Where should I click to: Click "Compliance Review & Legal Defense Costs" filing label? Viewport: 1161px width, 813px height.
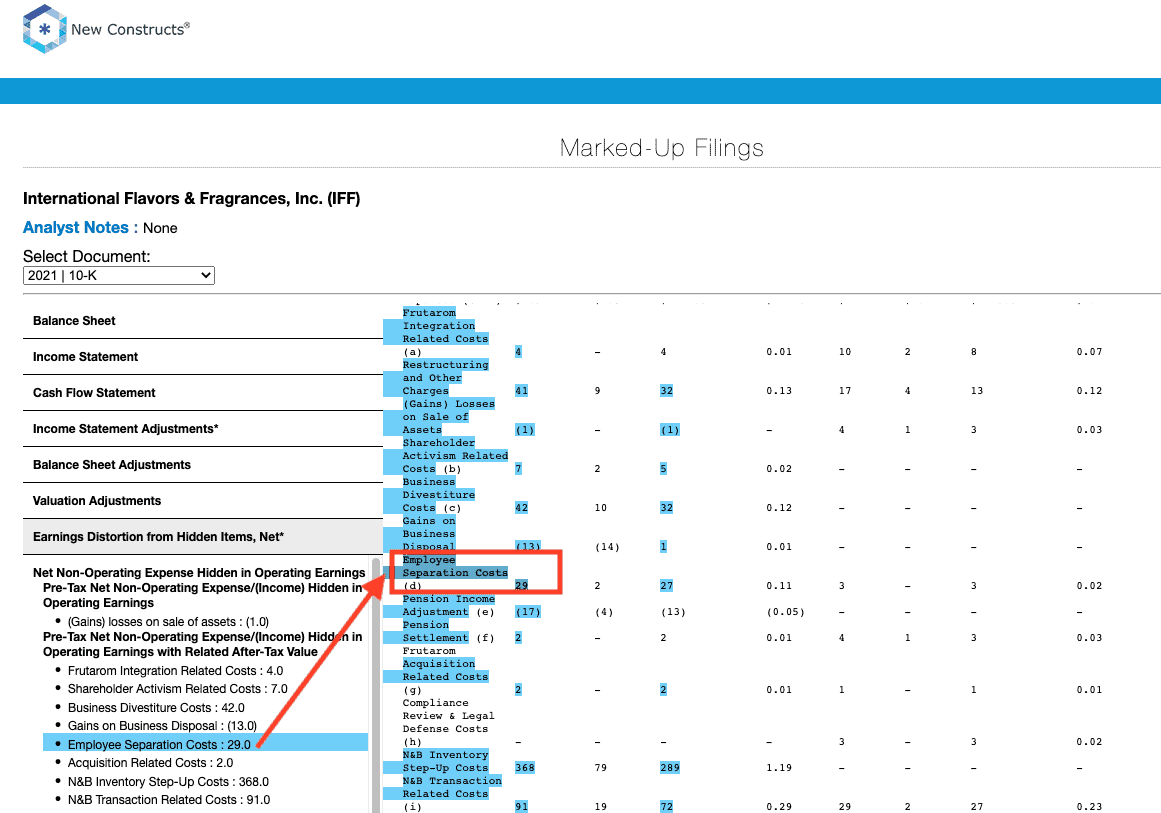click(448, 716)
